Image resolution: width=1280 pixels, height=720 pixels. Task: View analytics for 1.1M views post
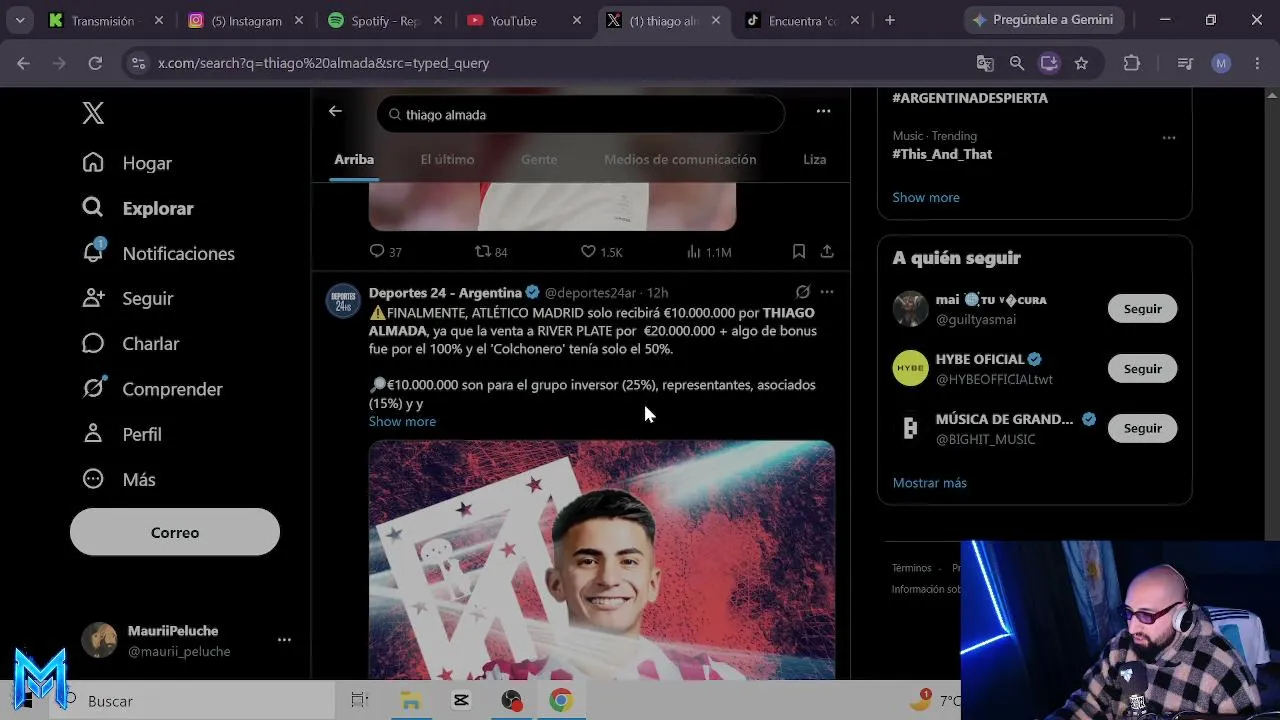[694, 251]
